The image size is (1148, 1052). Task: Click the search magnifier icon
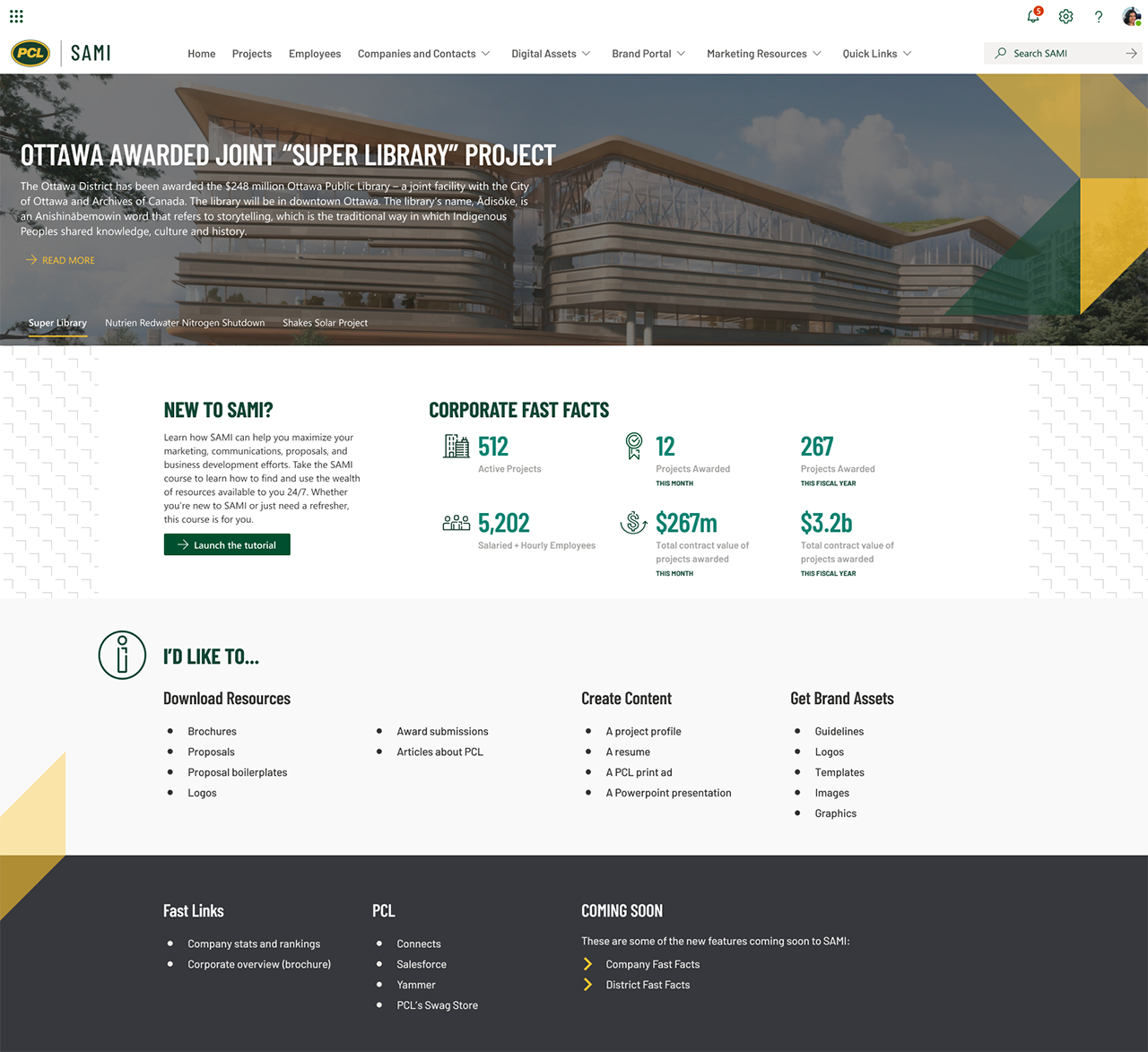click(1000, 53)
